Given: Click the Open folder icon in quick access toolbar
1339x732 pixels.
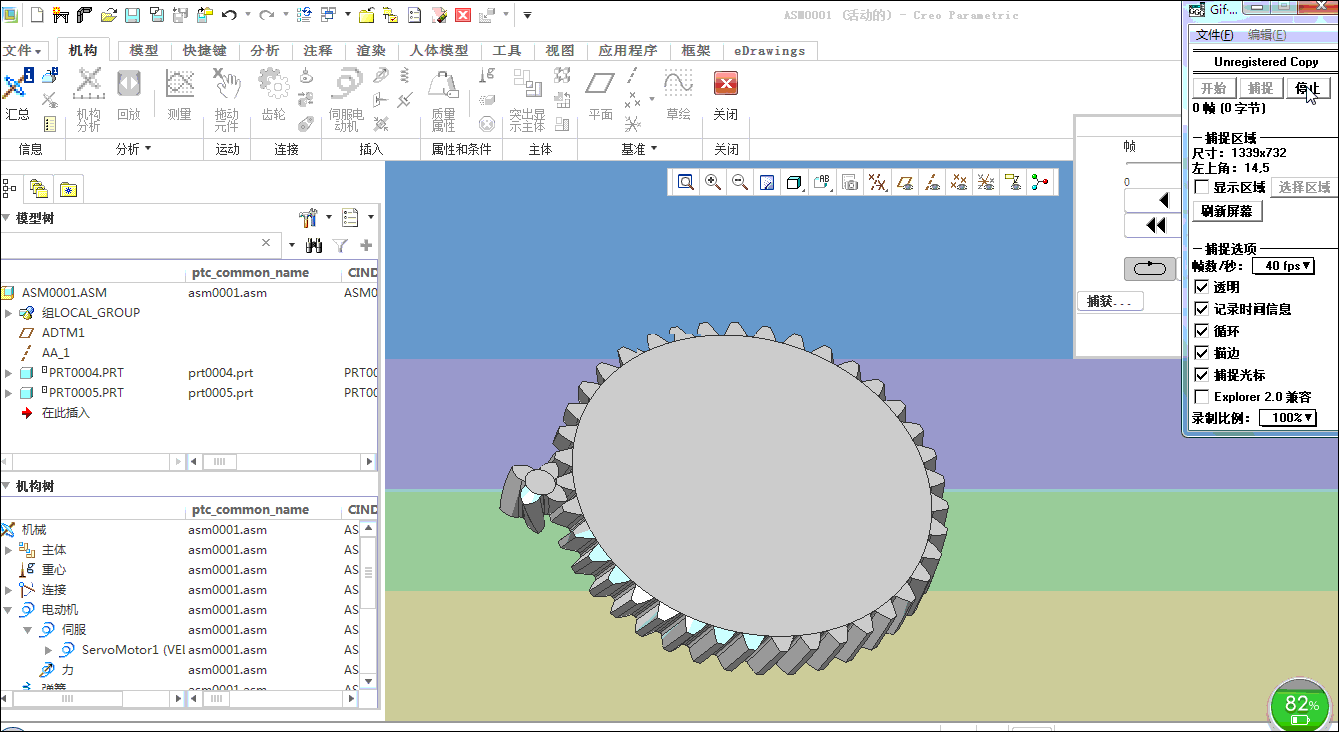Looking at the screenshot, I should pos(108,14).
